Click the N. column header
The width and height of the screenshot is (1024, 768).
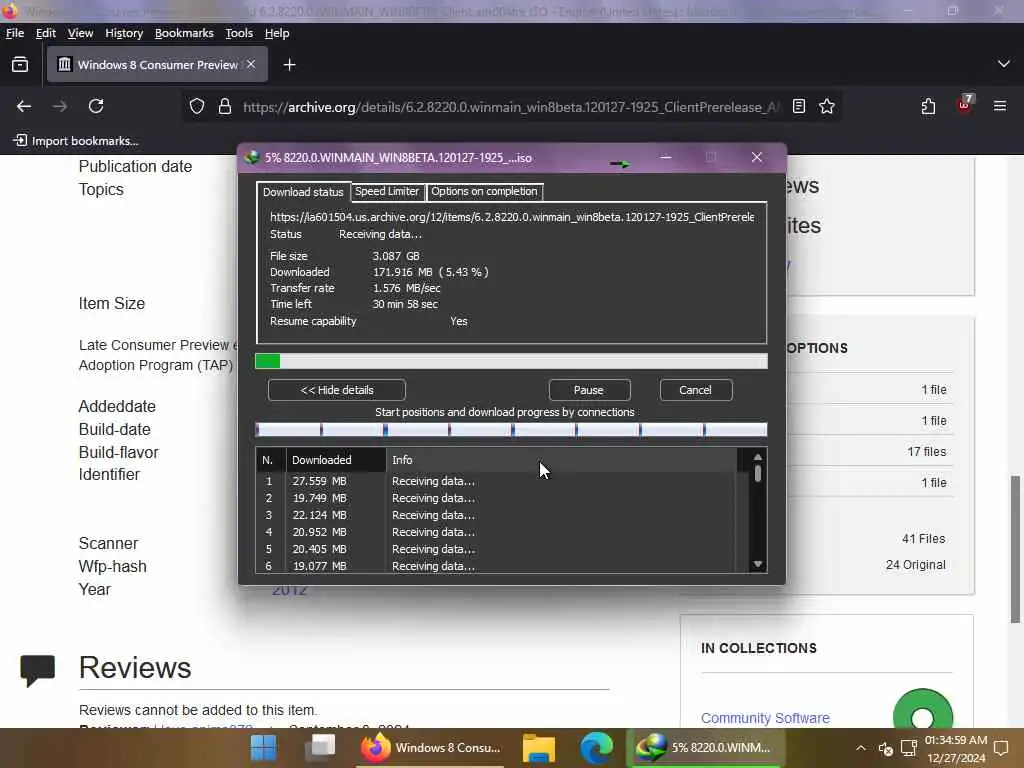tap(271, 460)
